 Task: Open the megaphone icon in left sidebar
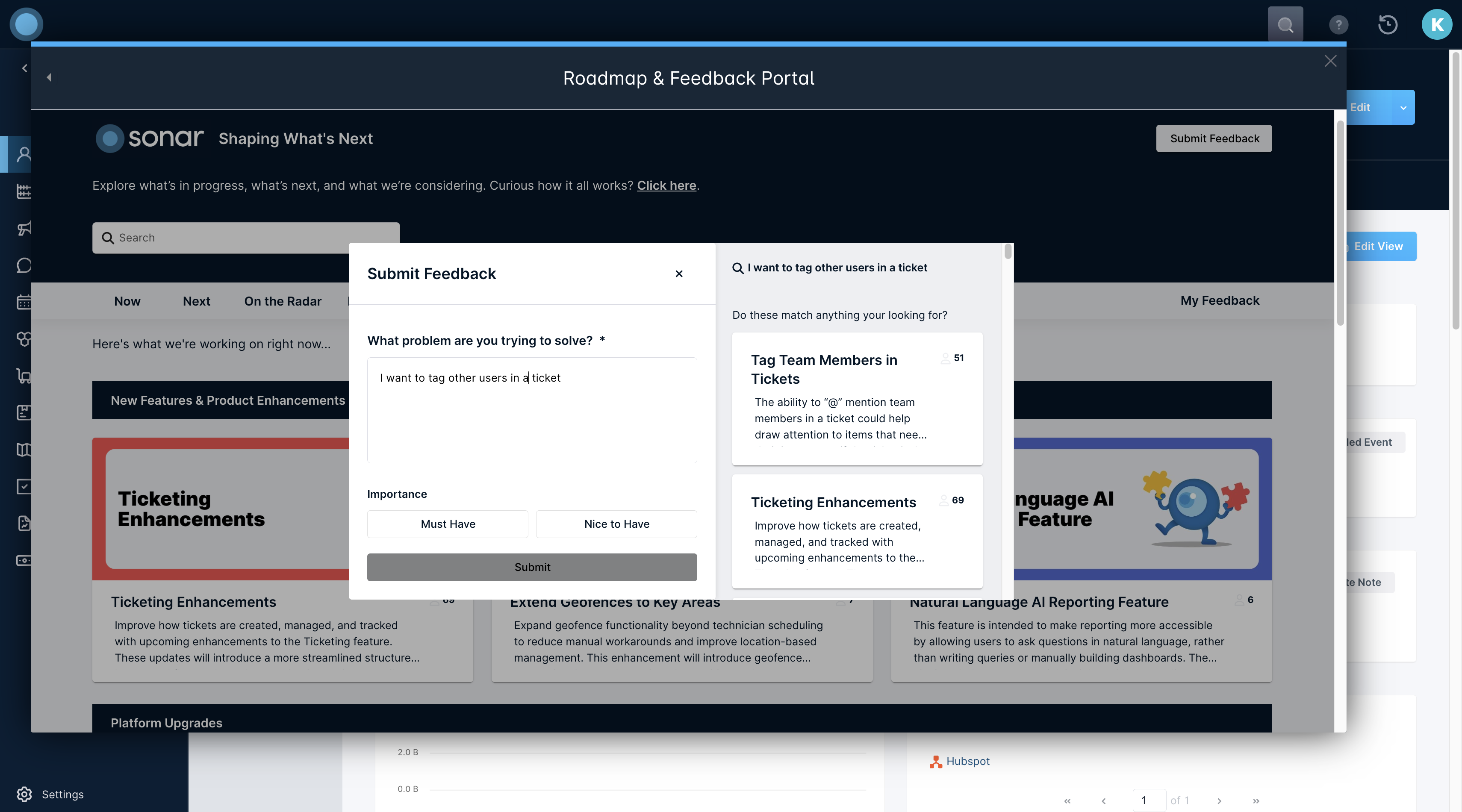pyautogui.click(x=24, y=229)
